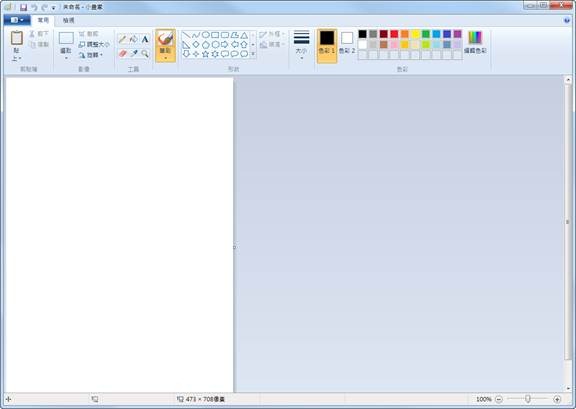Pick the yellow color swatch

[415, 34]
